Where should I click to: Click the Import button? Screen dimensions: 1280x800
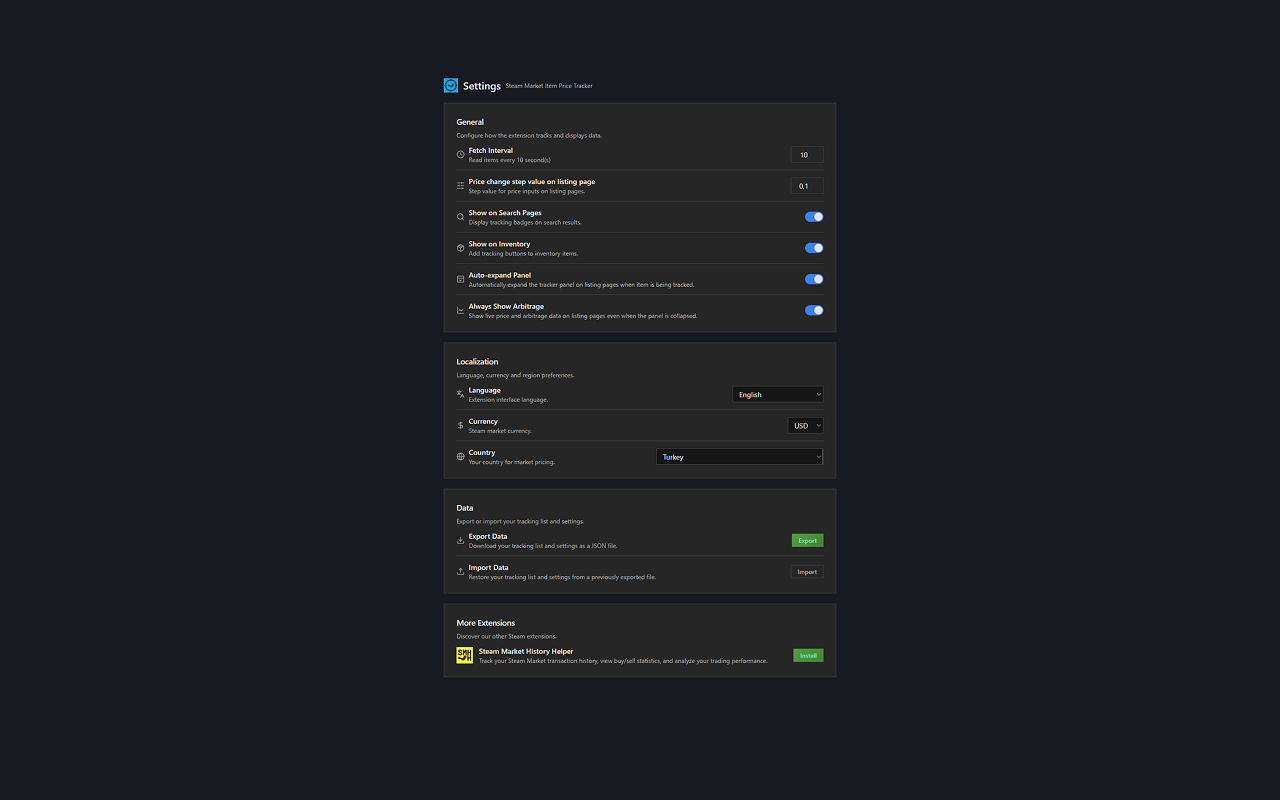pyautogui.click(x=808, y=572)
